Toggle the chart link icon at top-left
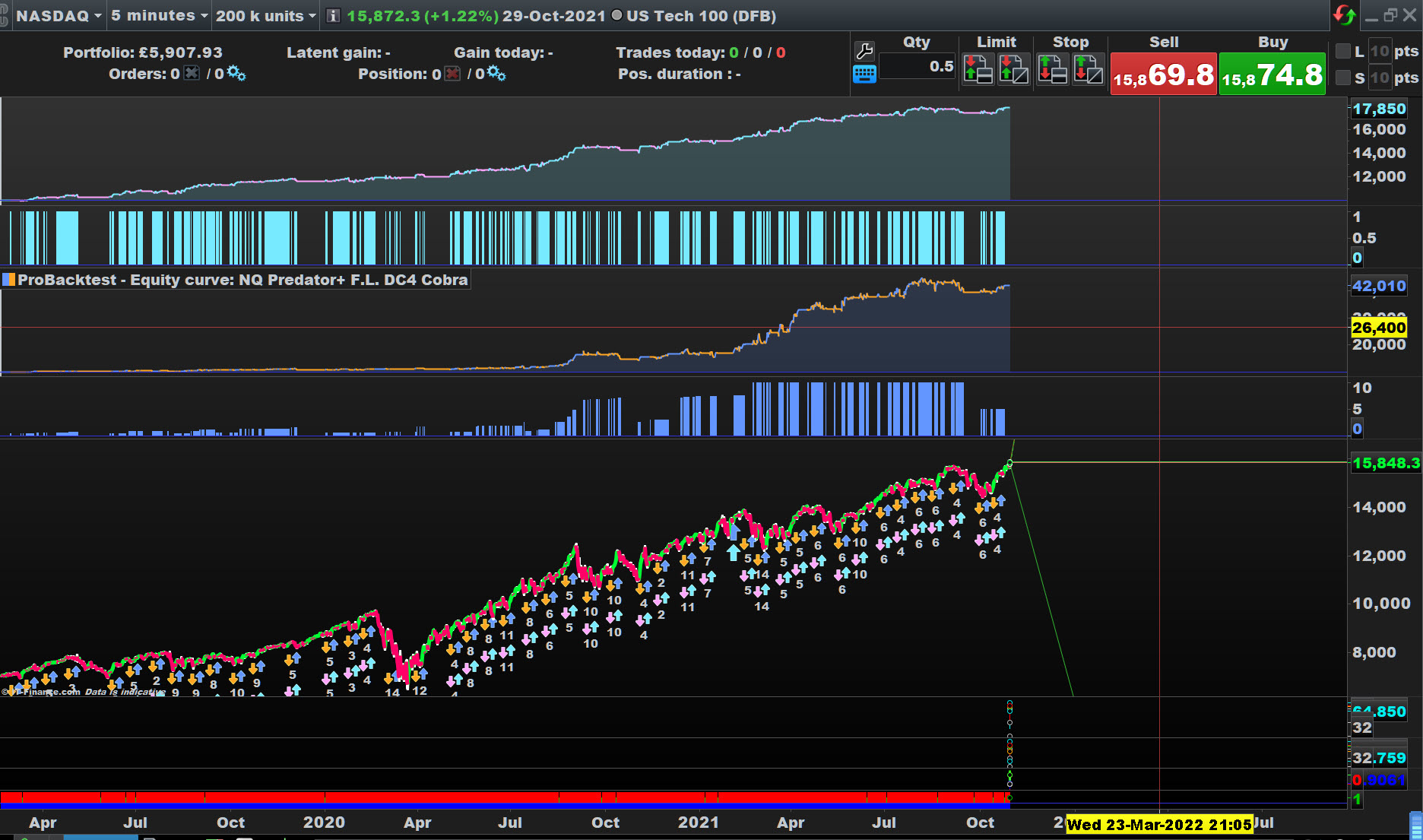Image resolution: width=1423 pixels, height=840 pixels. (x=5, y=16)
